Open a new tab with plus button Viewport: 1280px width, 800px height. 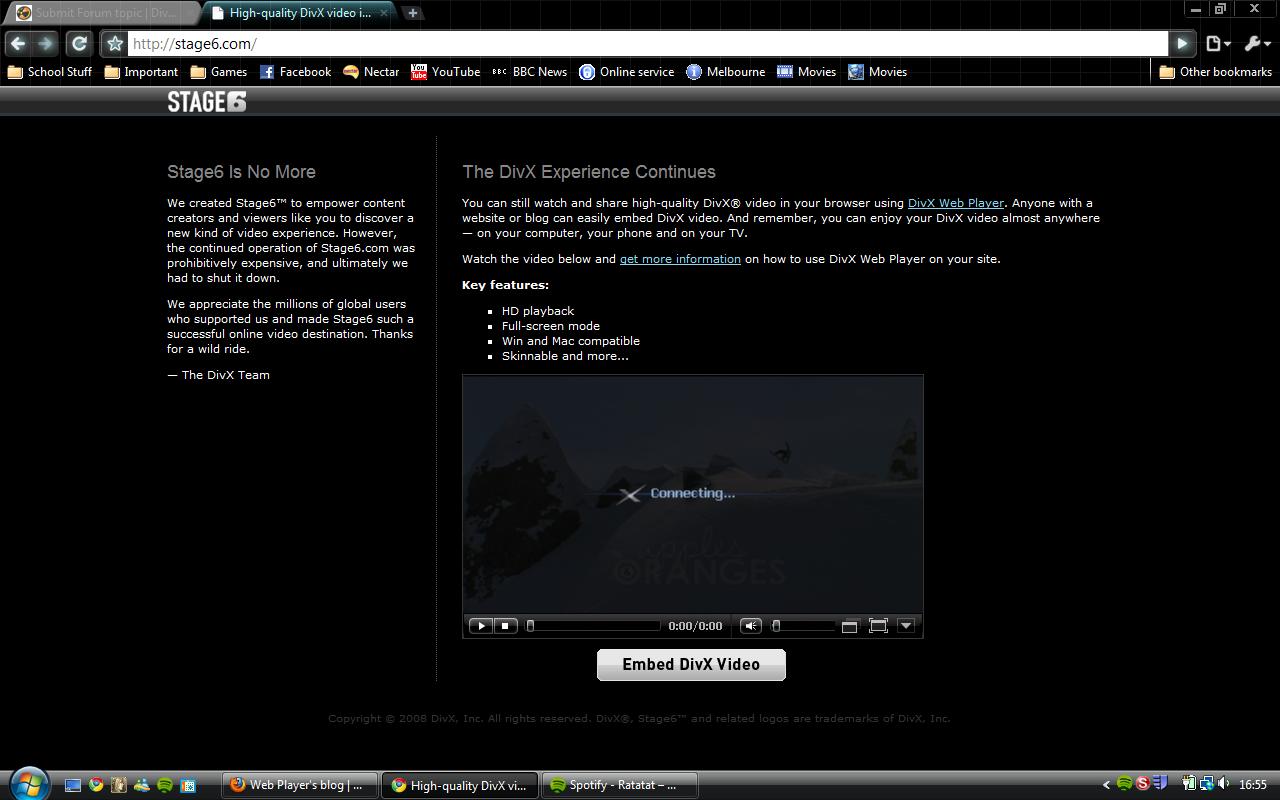click(412, 13)
